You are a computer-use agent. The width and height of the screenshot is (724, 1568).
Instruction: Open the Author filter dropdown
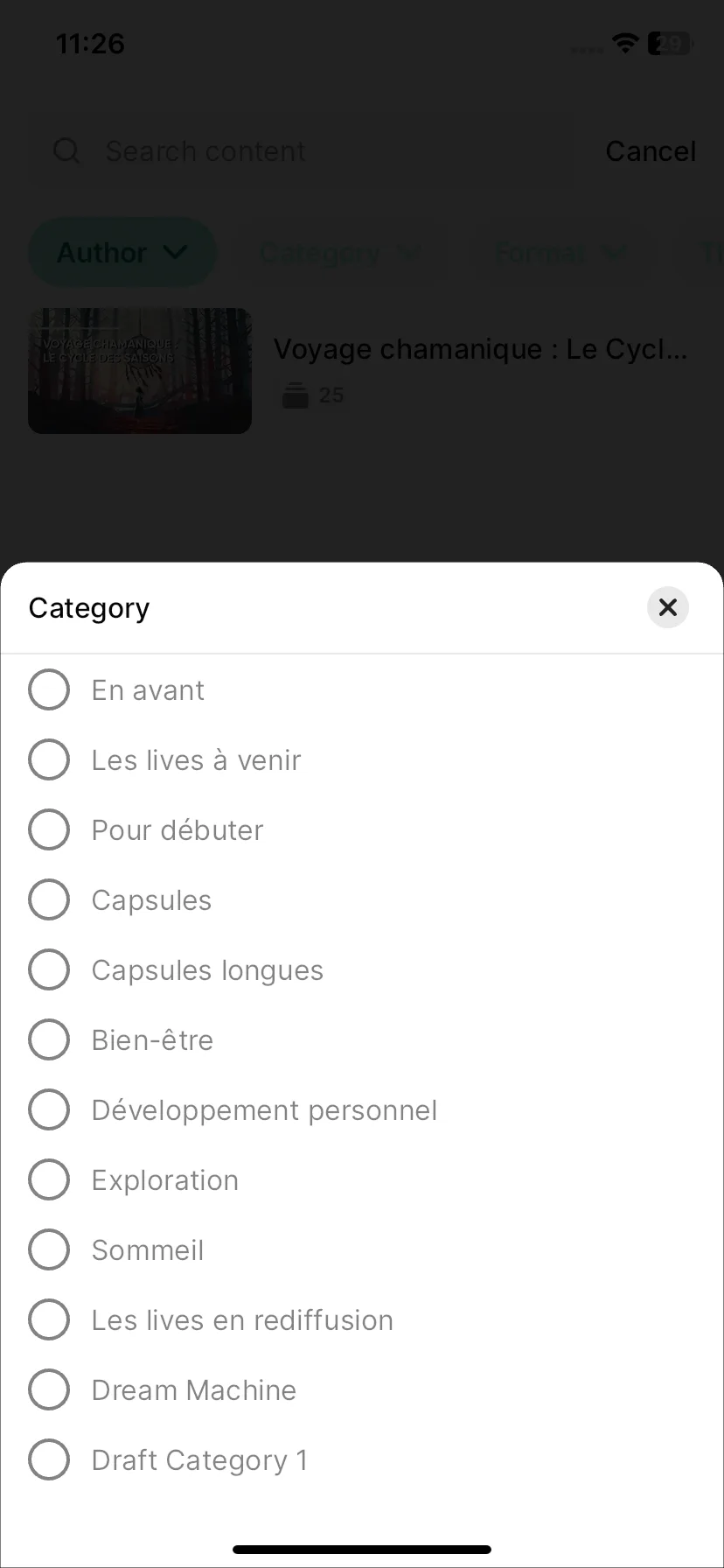tap(122, 253)
